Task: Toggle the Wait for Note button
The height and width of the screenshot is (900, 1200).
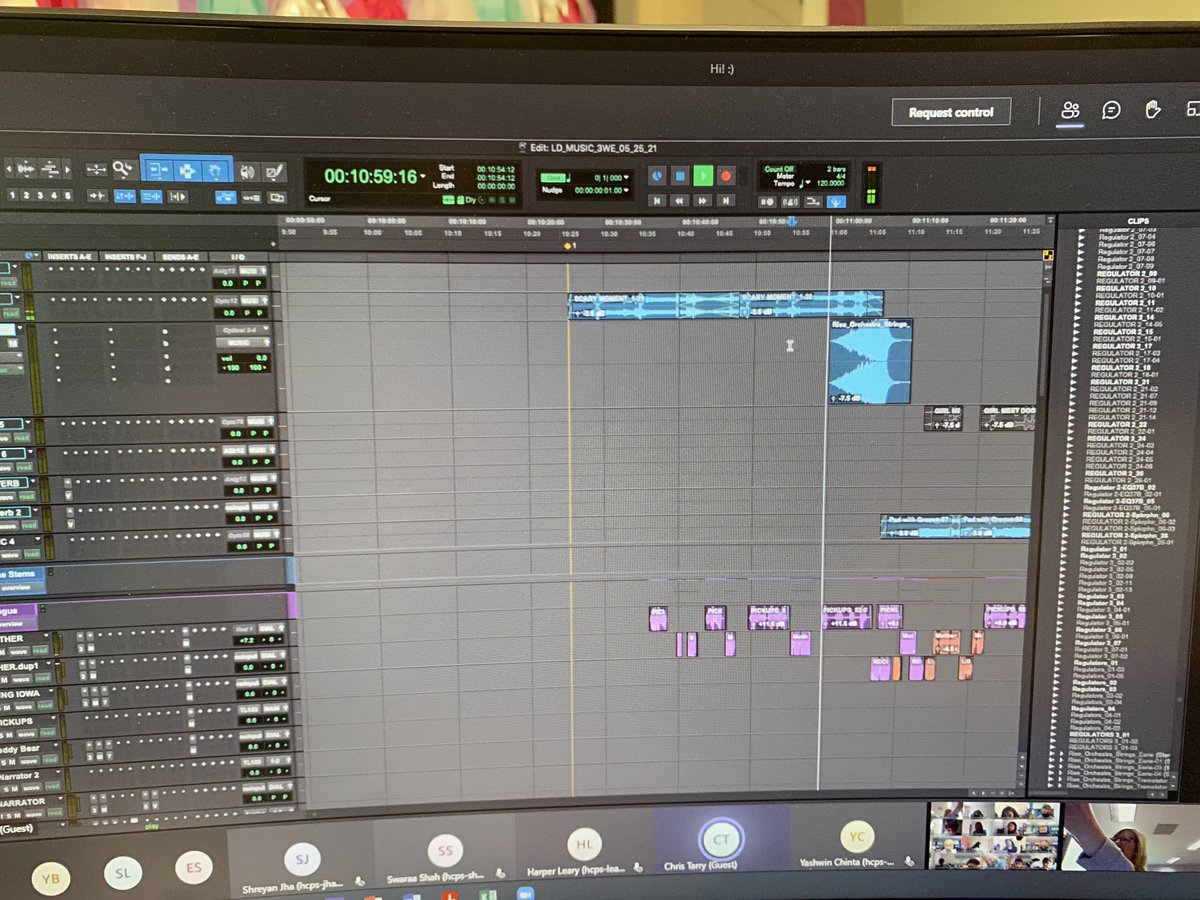Action: click(768, 200)
